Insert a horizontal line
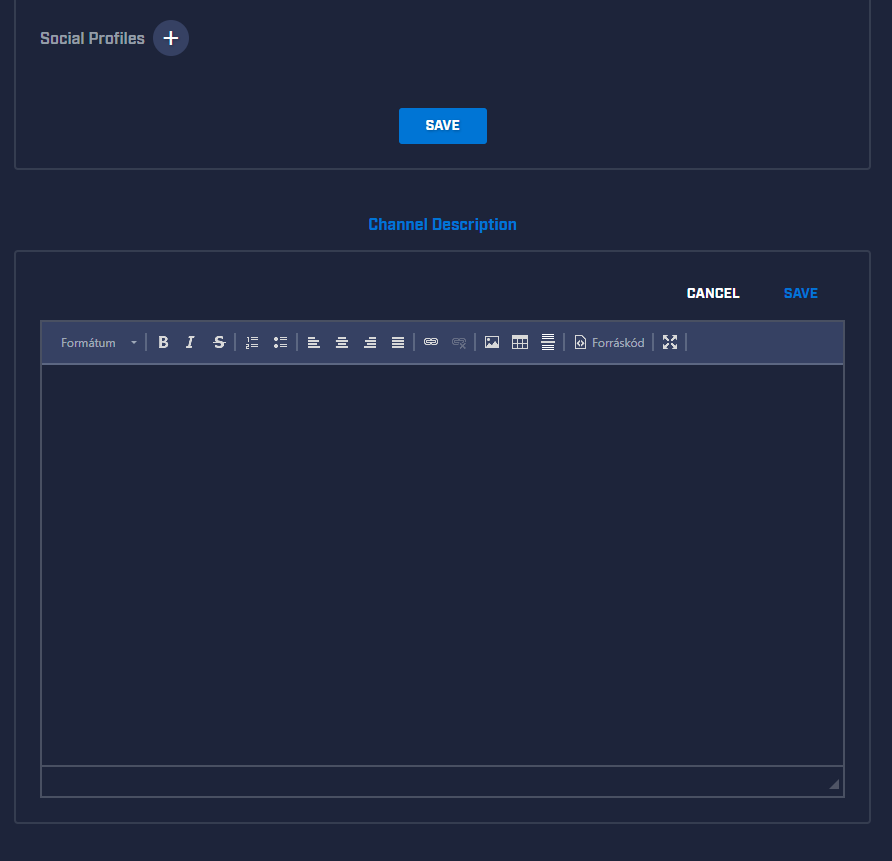The image size is (892, 861). [548, 342]
